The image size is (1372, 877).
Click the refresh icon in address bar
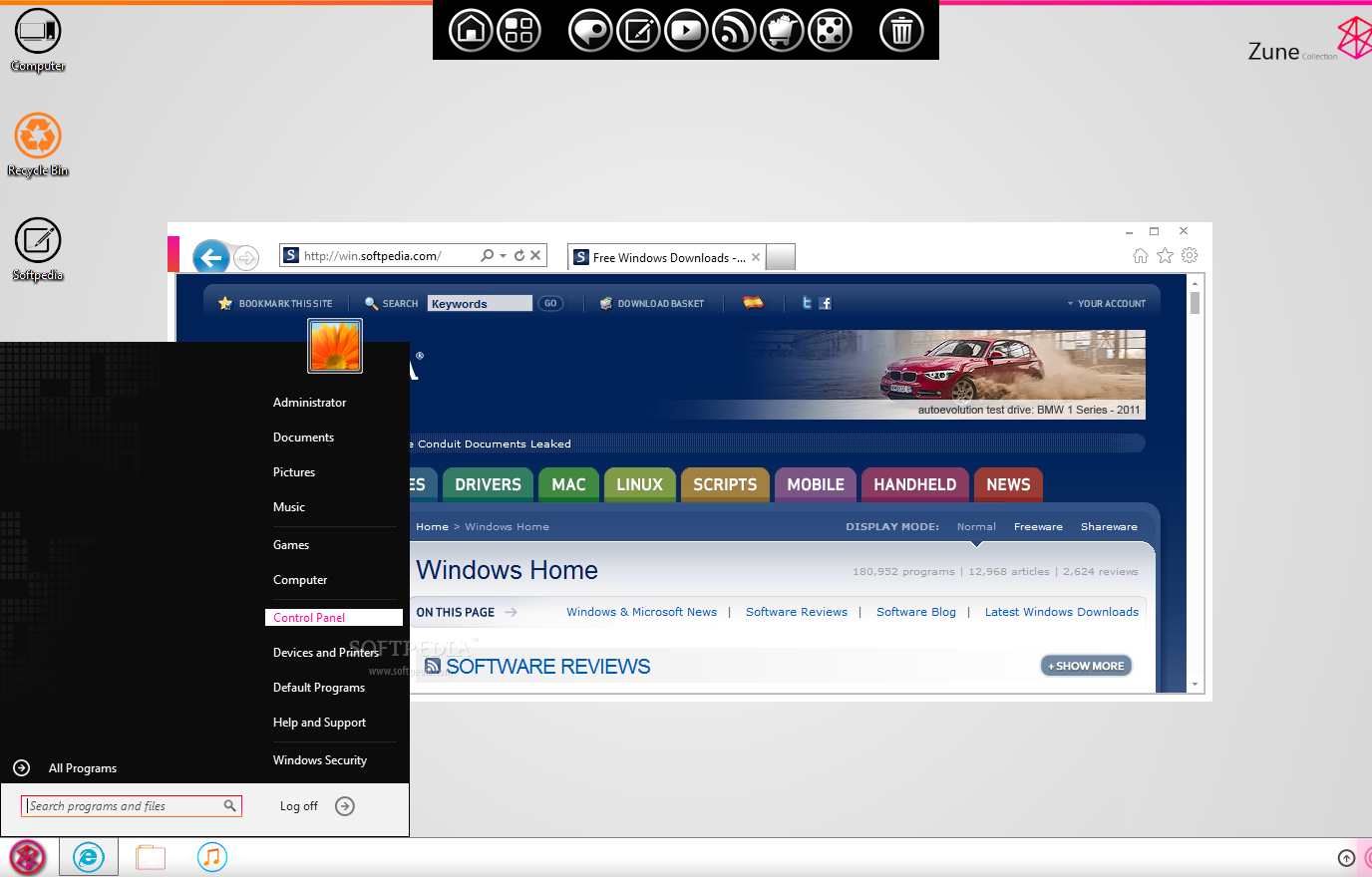519,255
